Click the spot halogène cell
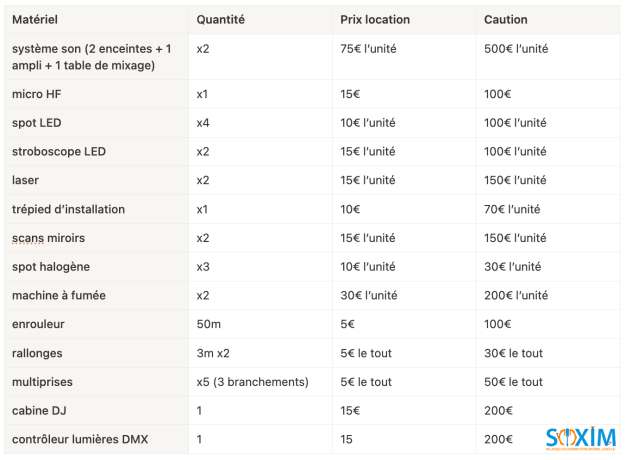This screenshot has height=460, width=625. click(x=51, y=268)
